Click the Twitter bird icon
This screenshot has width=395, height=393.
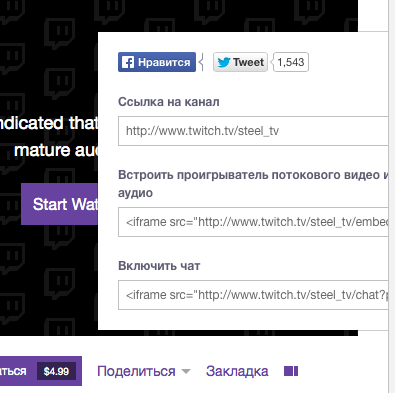[x=224, y=62]
